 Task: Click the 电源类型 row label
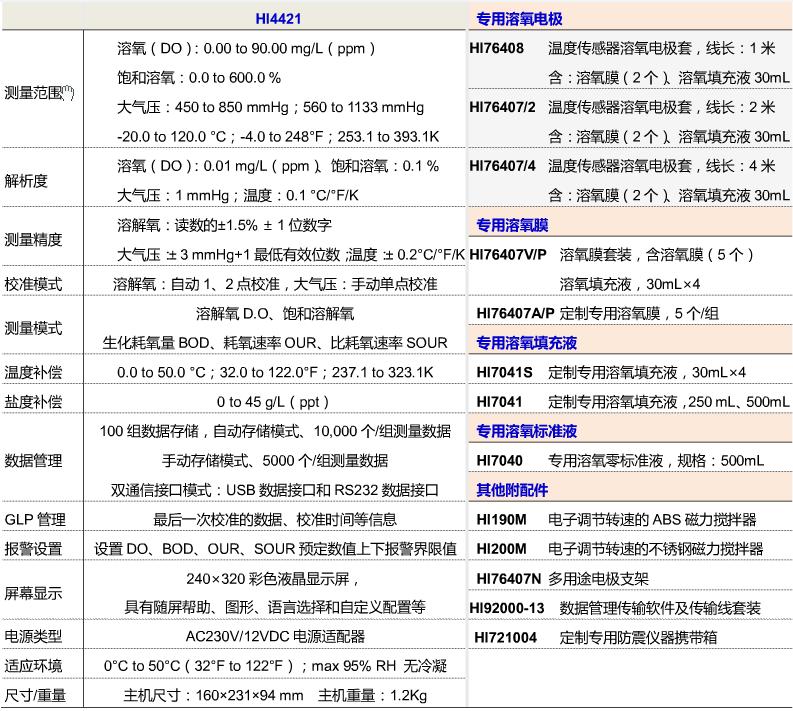coord(33,636)
